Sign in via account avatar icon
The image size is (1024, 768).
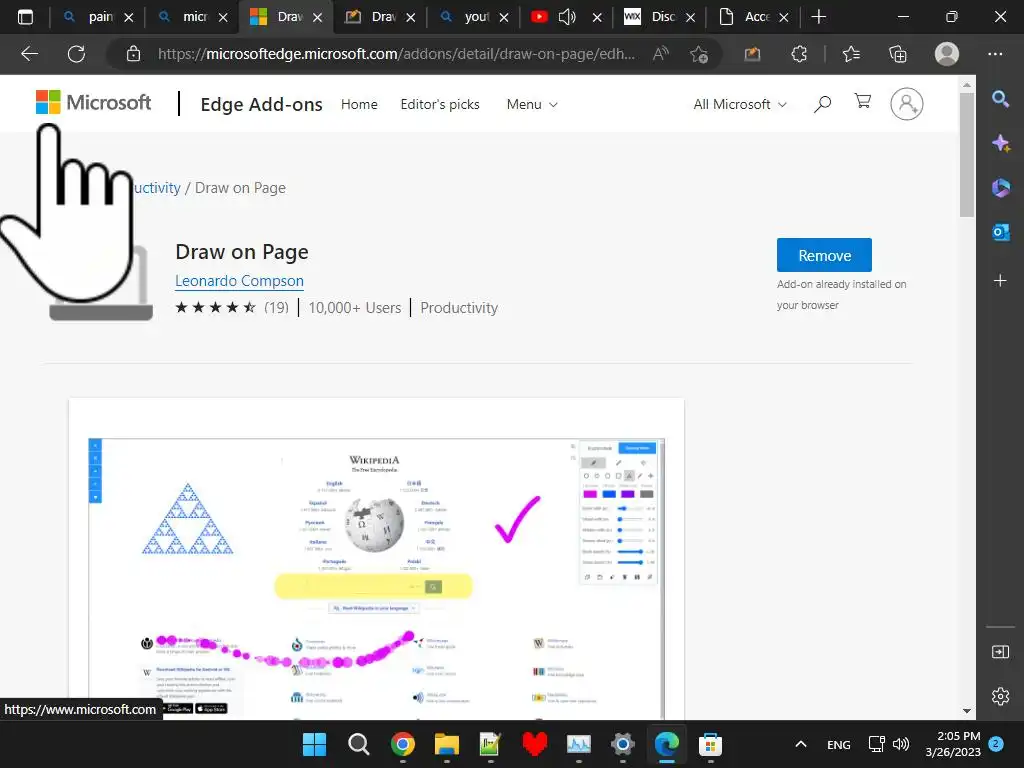pos(906,104)
